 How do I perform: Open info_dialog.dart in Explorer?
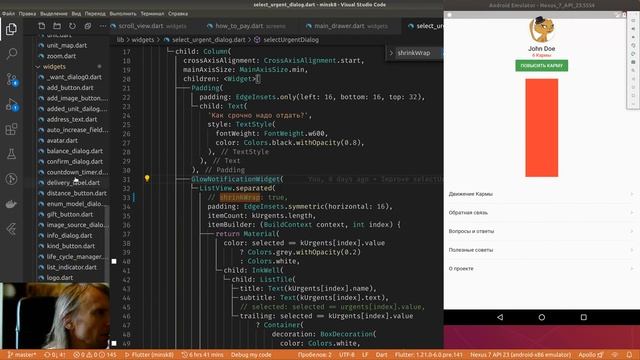point(69,236)
